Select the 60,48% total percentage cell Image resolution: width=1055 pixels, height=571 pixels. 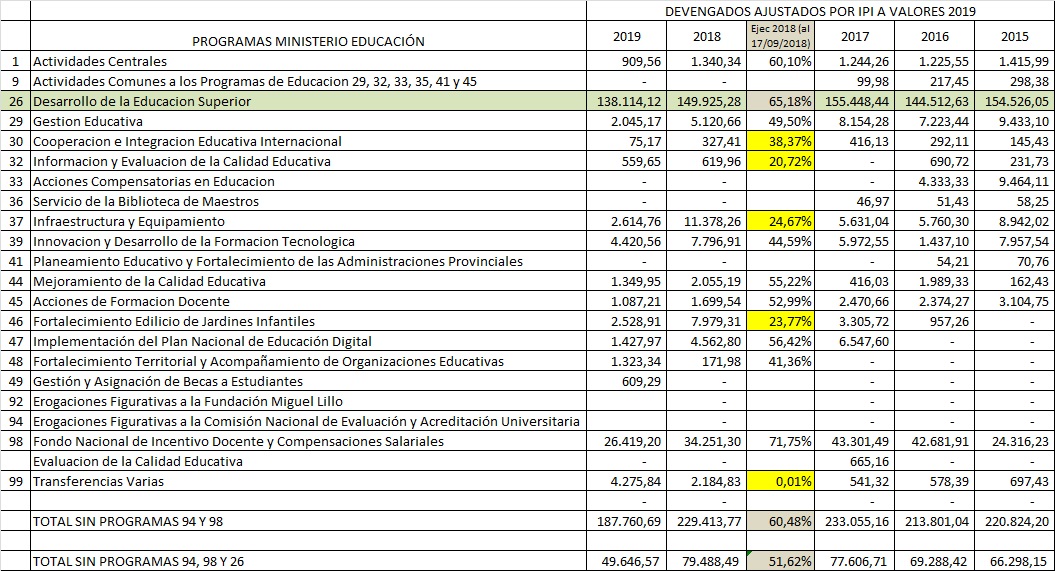click(x=782, y=521)
